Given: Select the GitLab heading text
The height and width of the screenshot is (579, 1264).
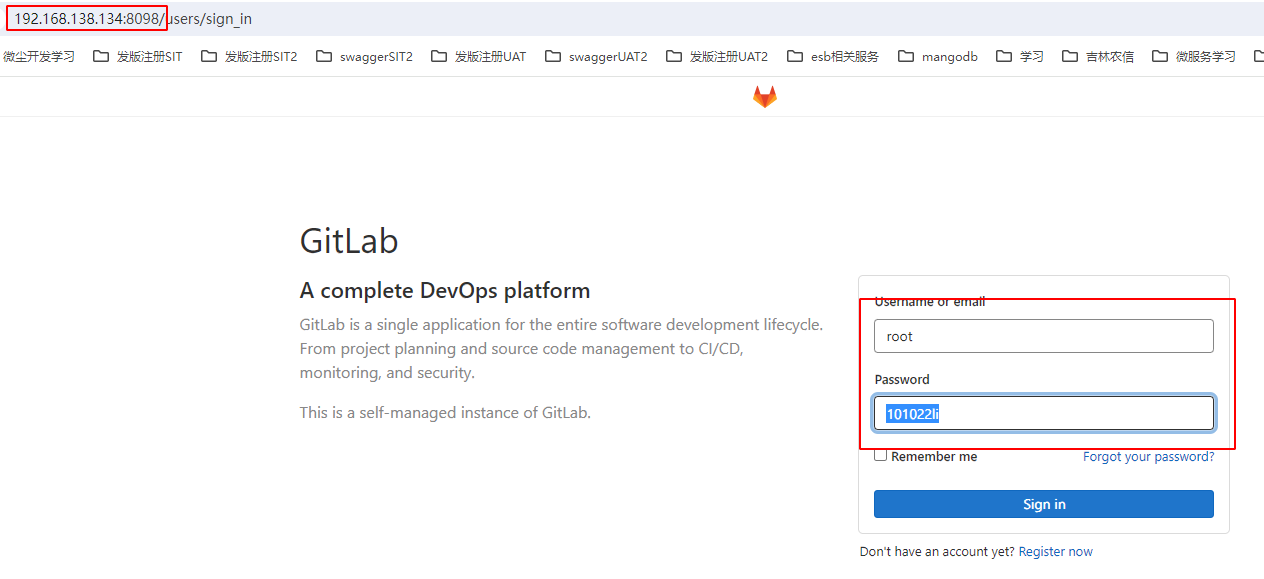Looking at the screenshot, I should 349,242.
